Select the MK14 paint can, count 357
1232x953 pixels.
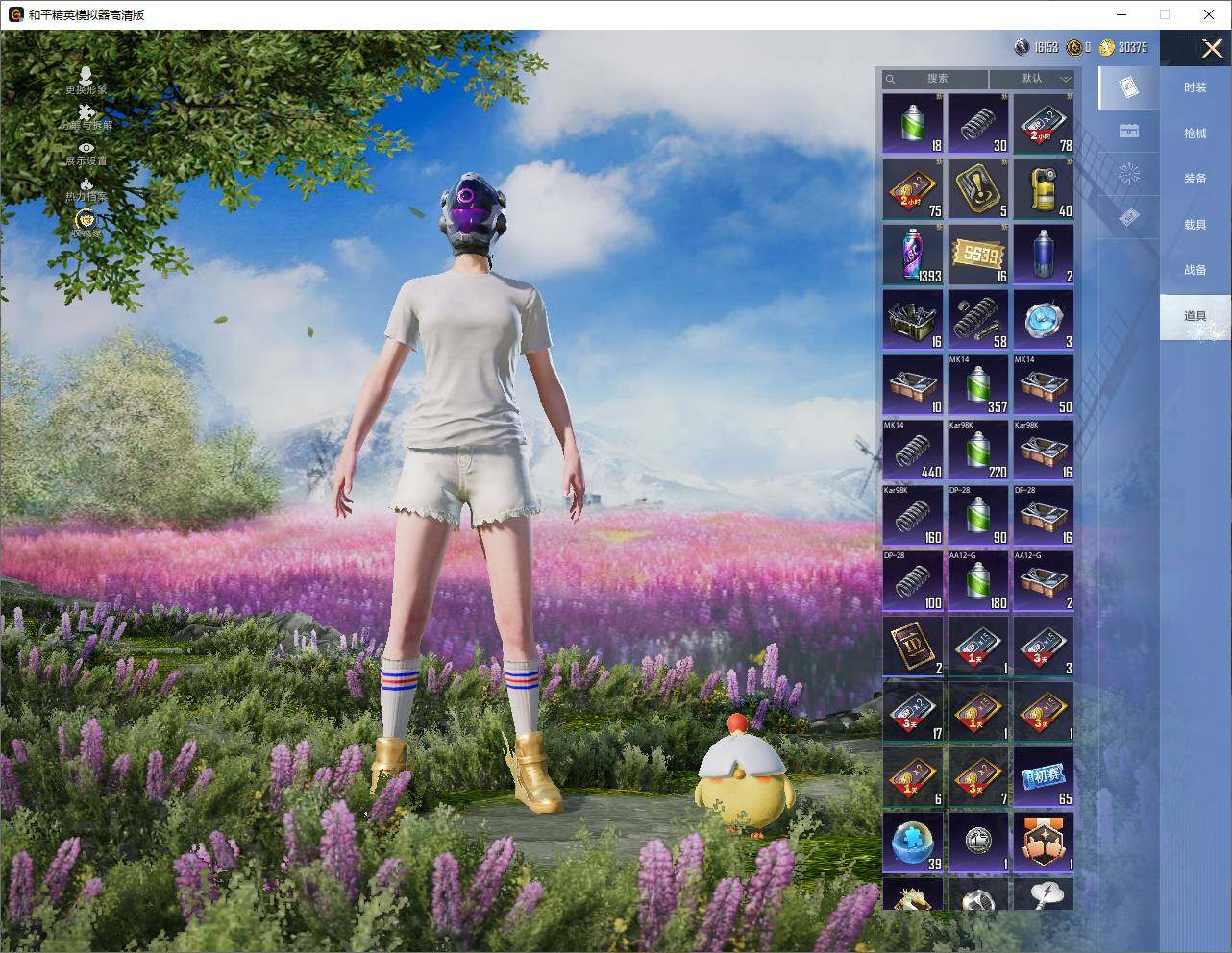[978, 385]
